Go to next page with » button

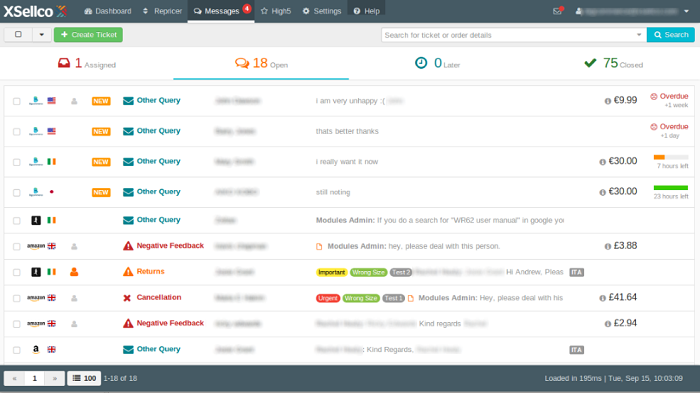click(54, 378)
